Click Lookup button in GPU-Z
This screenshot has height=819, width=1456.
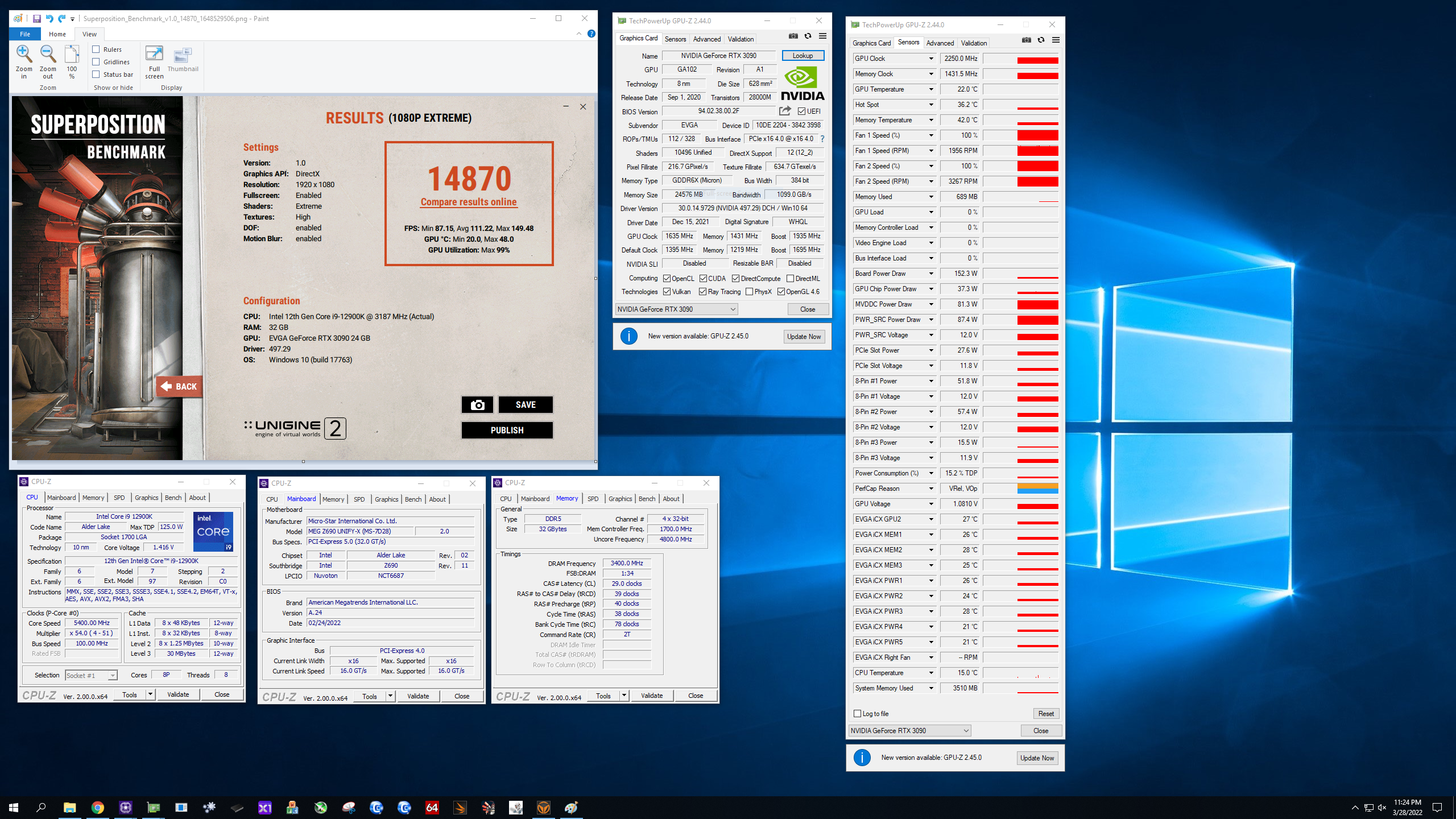tap(803, 56)
